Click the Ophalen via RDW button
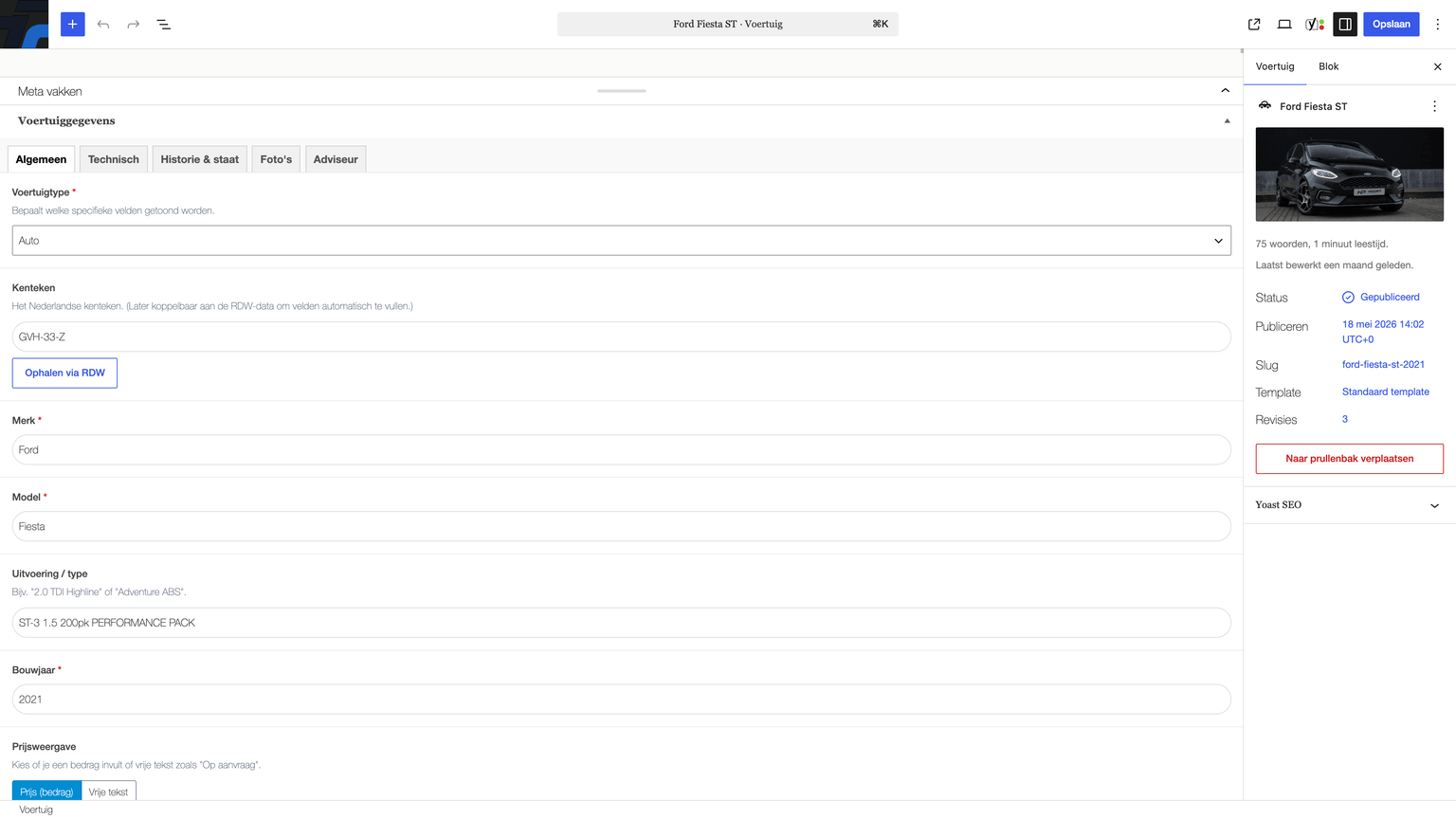Viewport: 1456px width, 819px height. [x=64, y=373]
